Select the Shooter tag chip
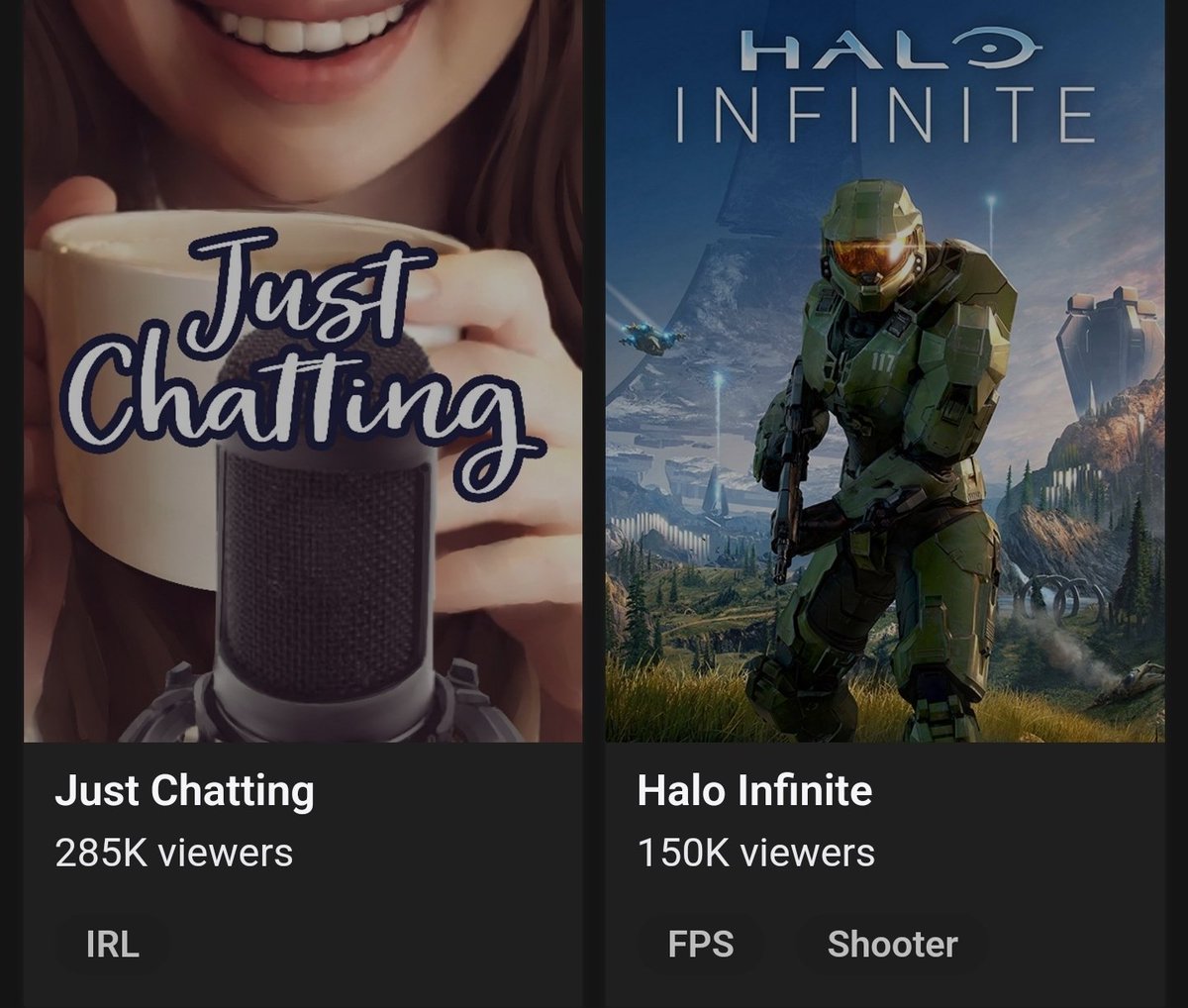1188x1008 pixels. tap(892, 944)
